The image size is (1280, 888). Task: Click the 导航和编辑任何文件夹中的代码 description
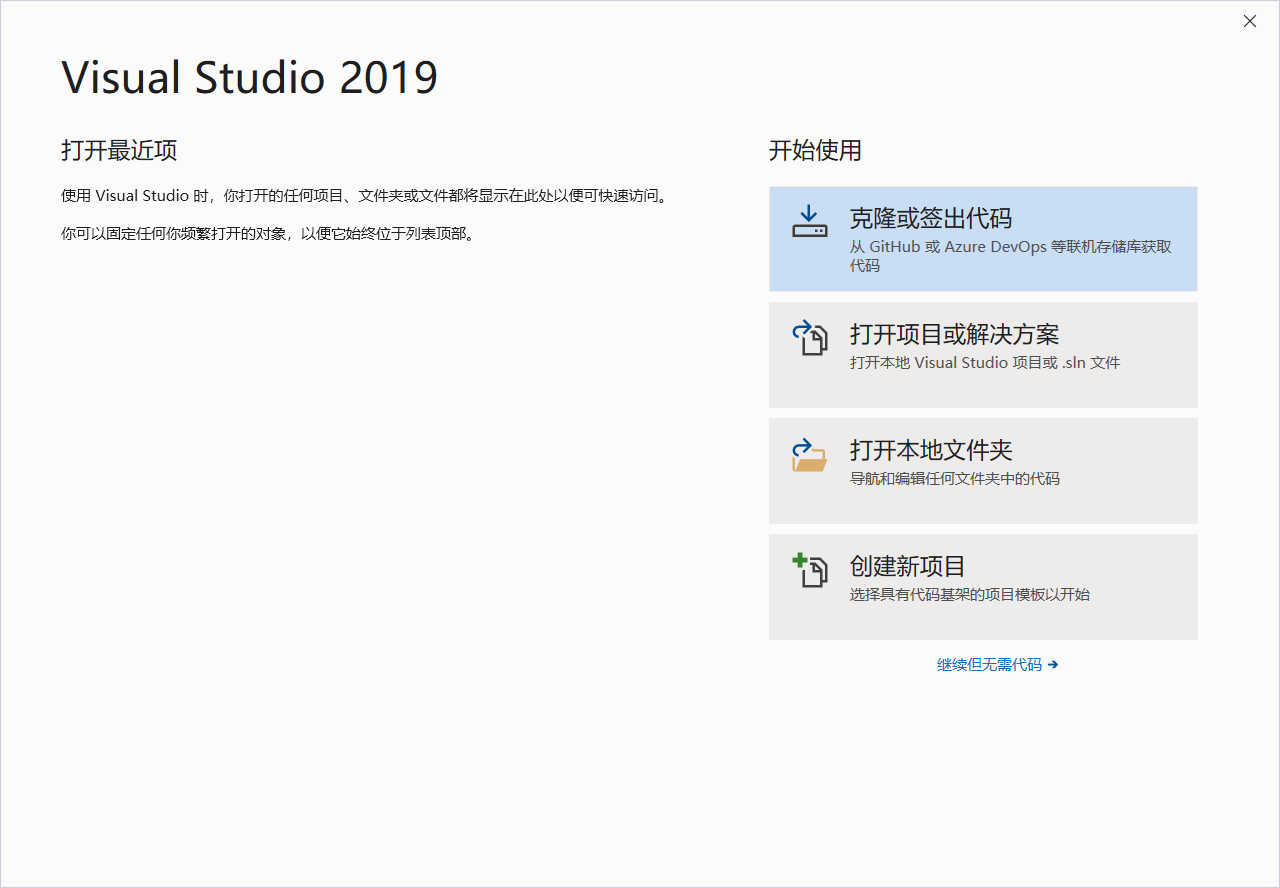click(x=955, y=479)
